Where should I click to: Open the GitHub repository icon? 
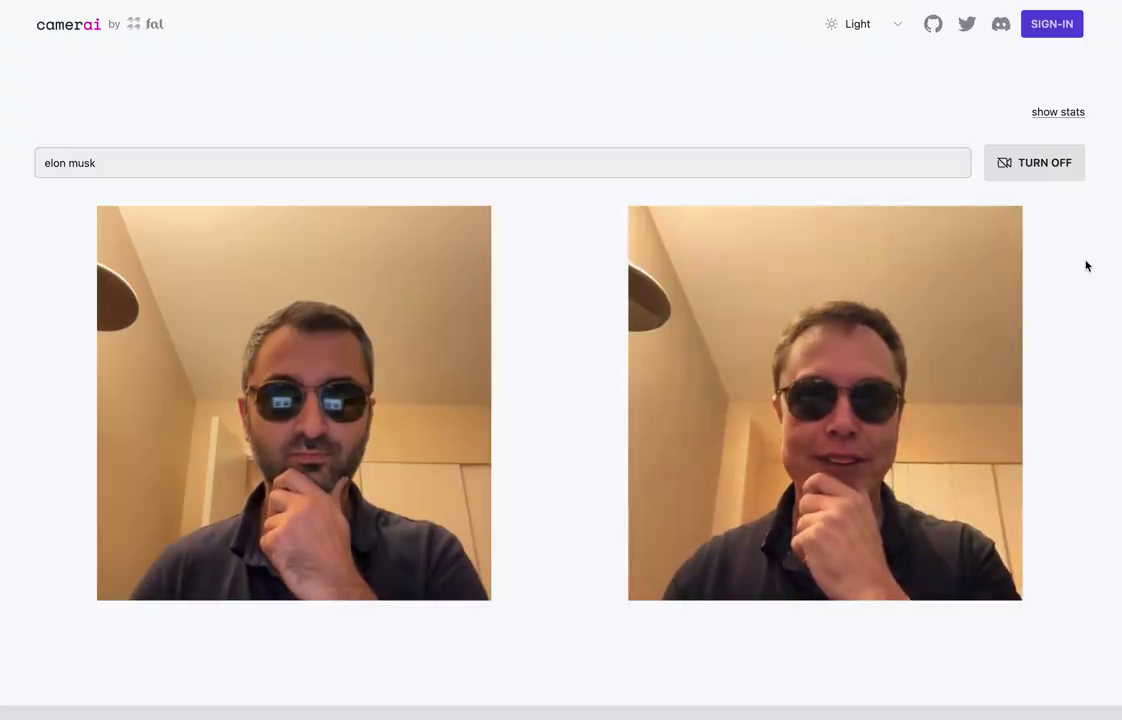click(x=932, y=24)
